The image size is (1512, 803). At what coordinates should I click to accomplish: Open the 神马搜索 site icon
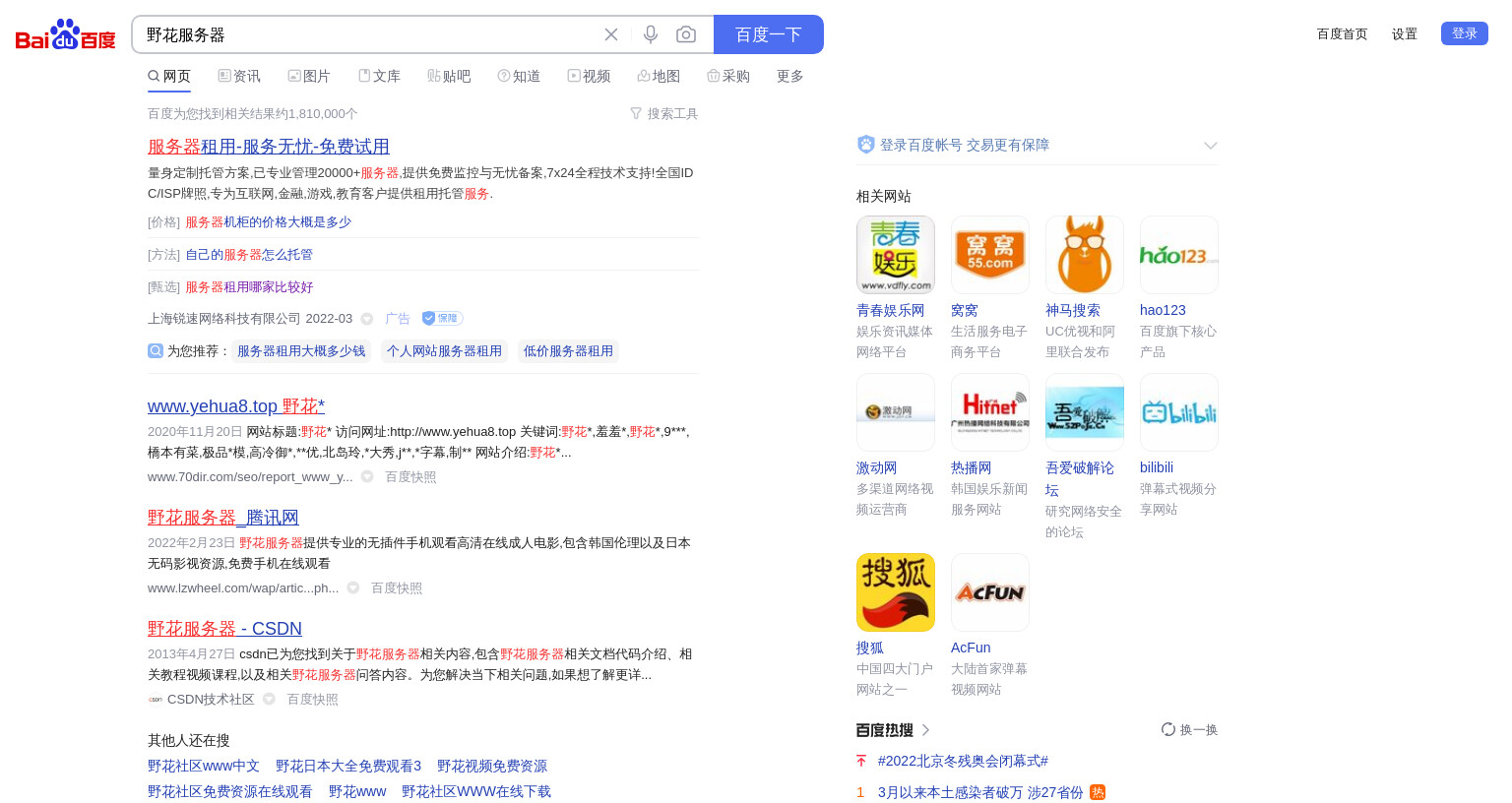(x=1085, y=255)
